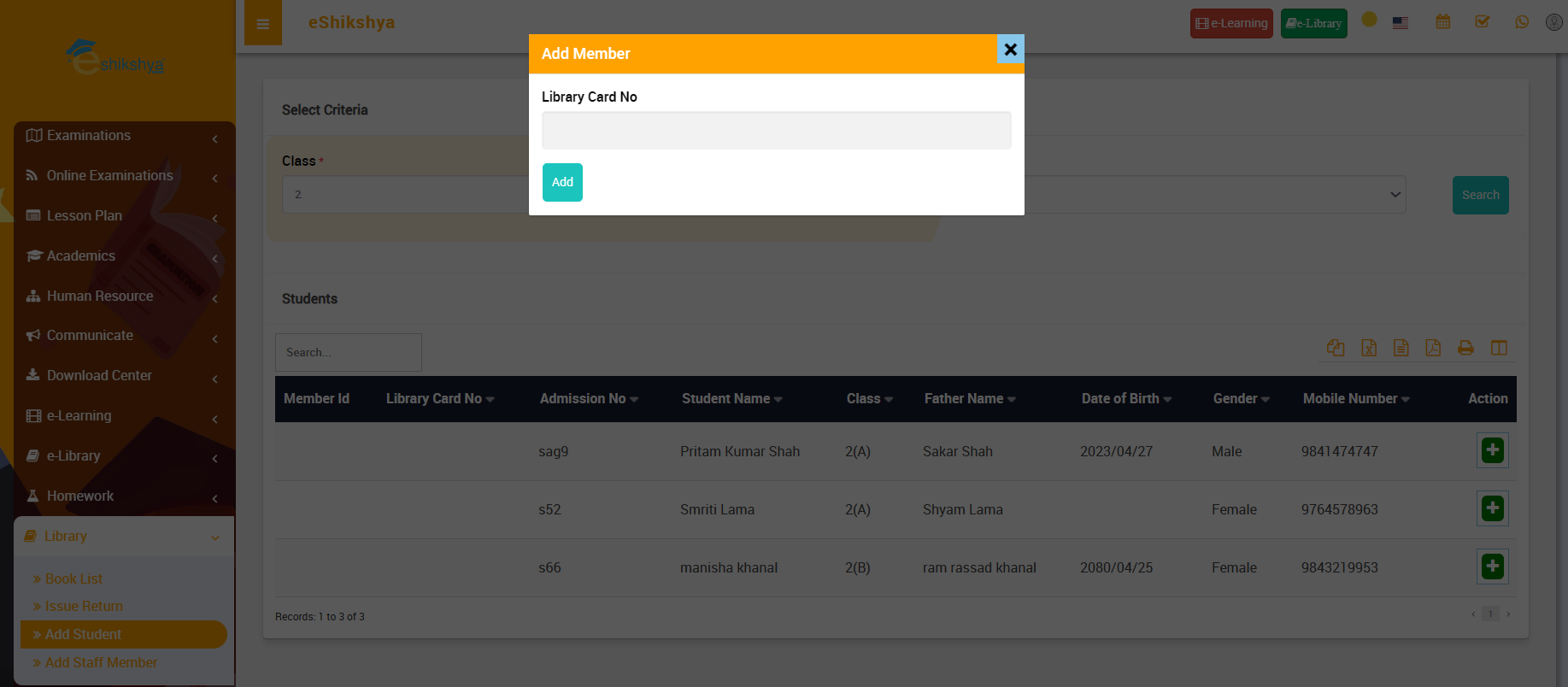
Task: Open the WhatsApp icon in header
Action: point(1522,22)
